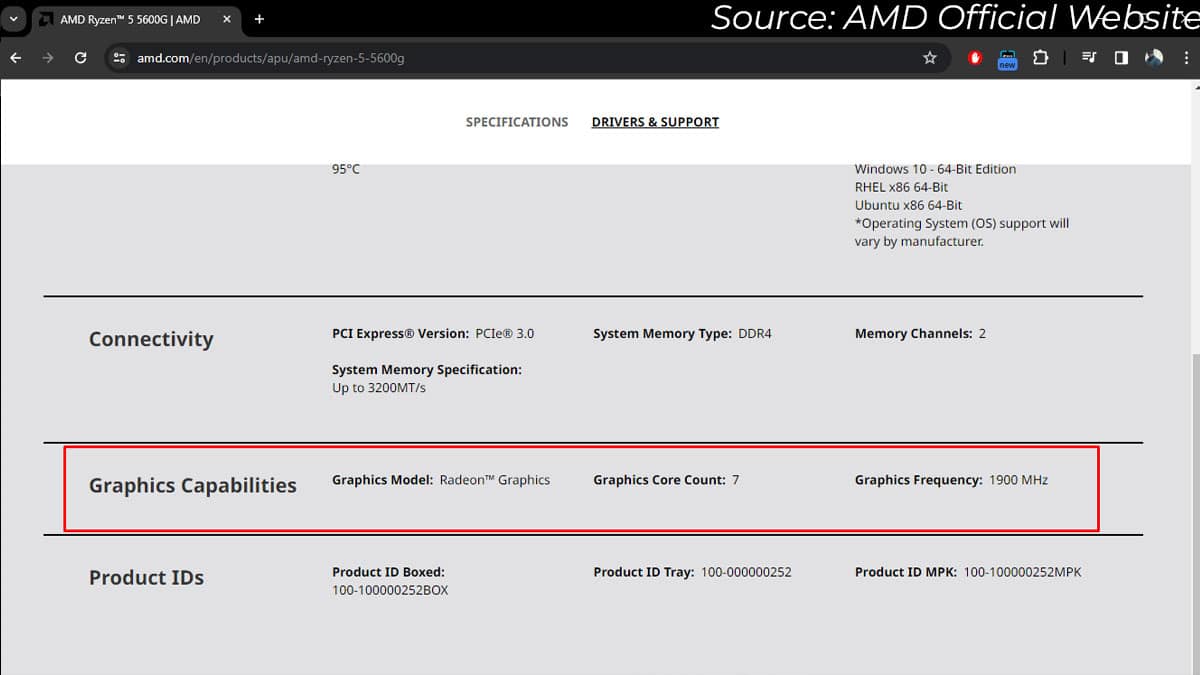
Task: Open the Extensions puzzle-piece menu
Action: [x=1040, y=58]
